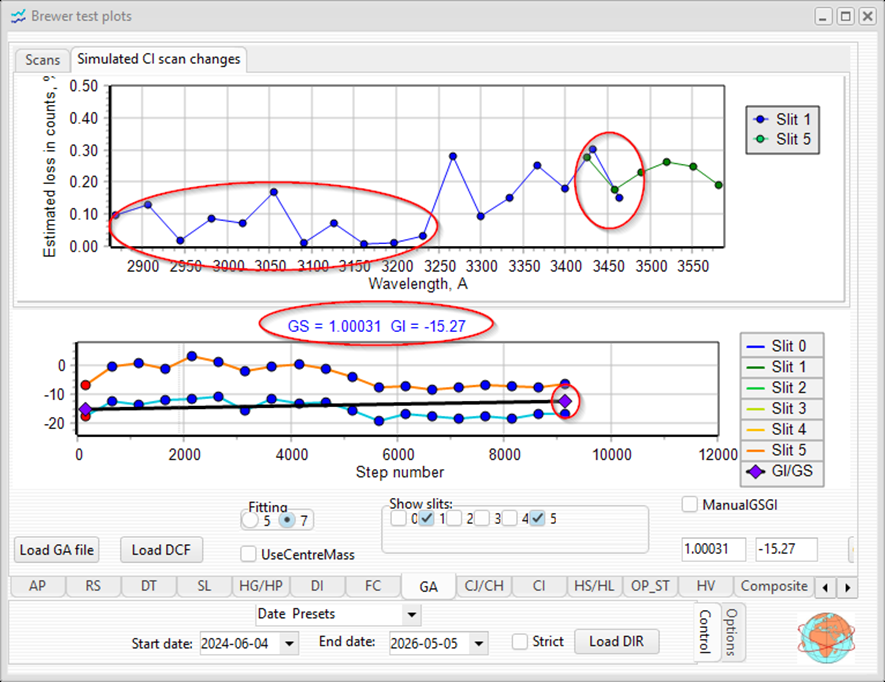Open the AP tab
The height and width of the screenshot is (682, 885).
[37, 586]
